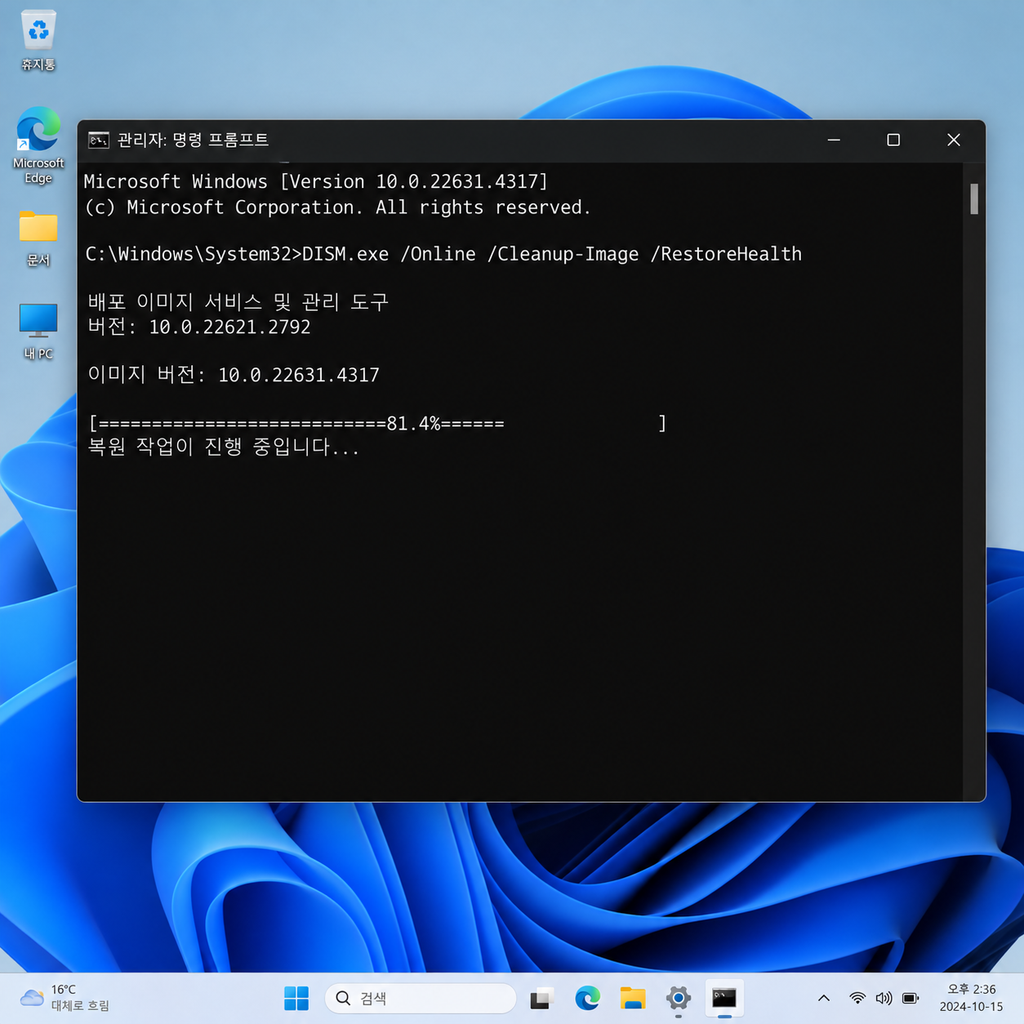Click the volume speaker tray icon
The height and width of the screenshot is (1024, 1024).
884,998
